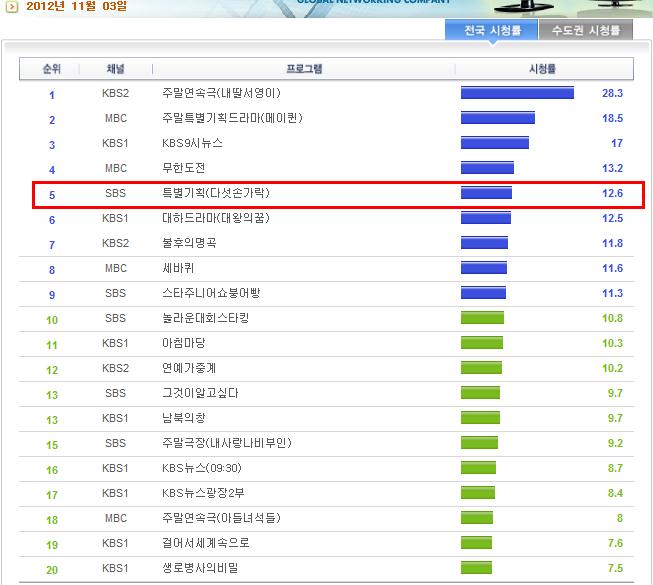Click the rating value 17 for KBS9시뉴스
The image size is (653, 585).
617,143
